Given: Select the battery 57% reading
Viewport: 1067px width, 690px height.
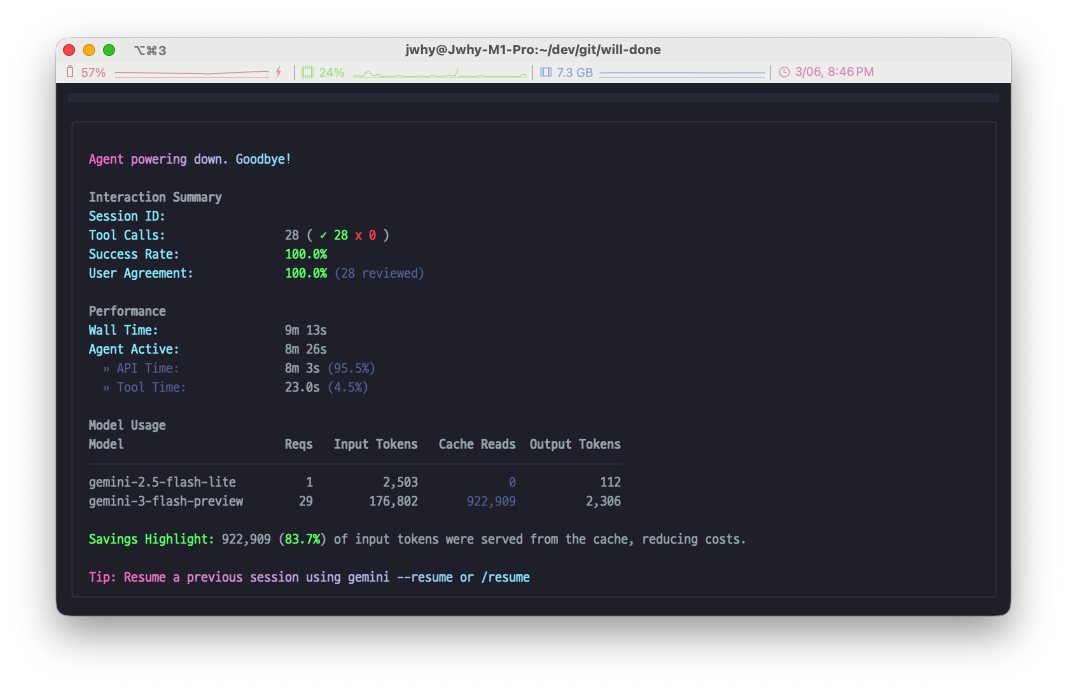Looking at the screenshot, I should point(93,72).
